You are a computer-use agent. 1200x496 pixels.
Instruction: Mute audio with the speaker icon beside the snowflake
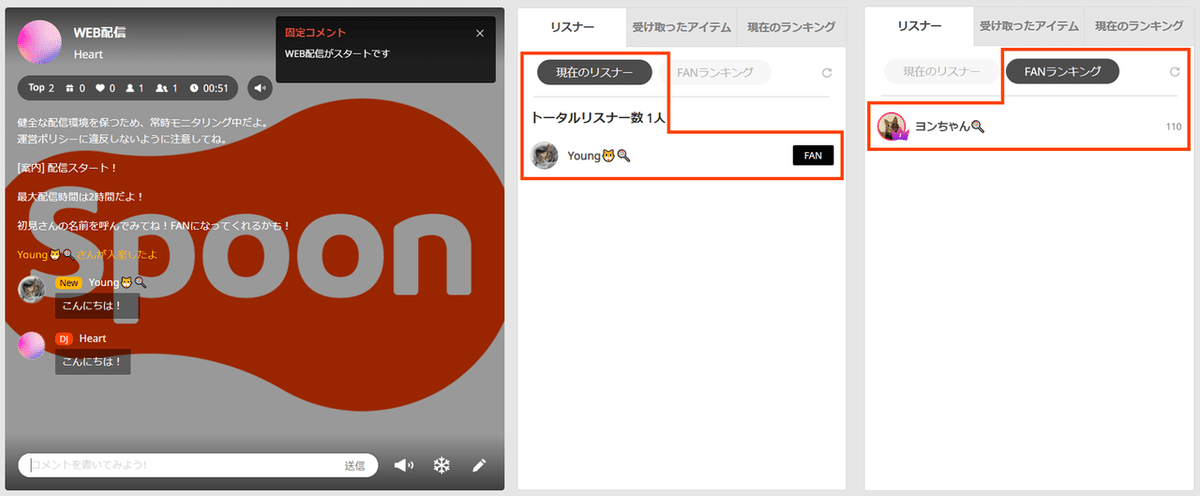(x=404, y=465)
